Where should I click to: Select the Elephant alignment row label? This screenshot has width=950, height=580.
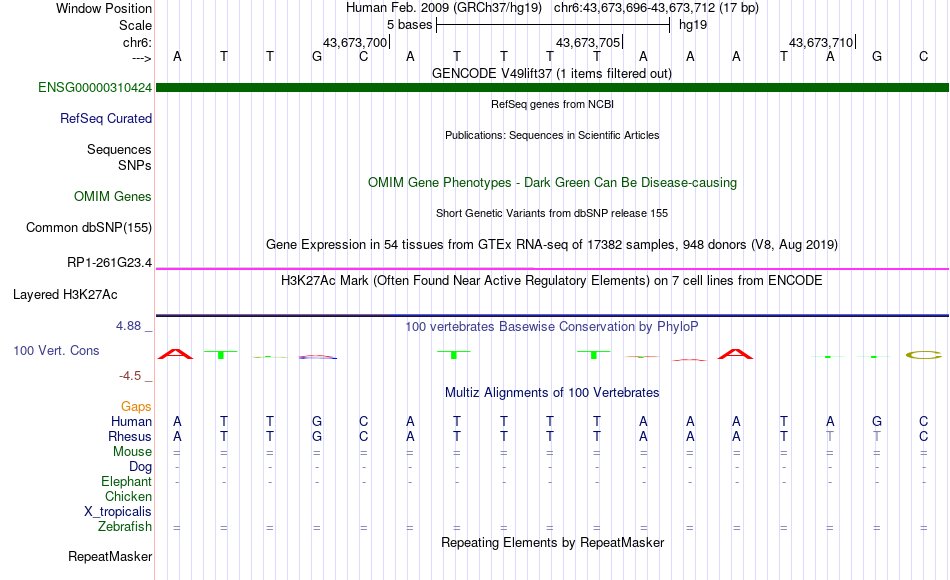[127, 481]
